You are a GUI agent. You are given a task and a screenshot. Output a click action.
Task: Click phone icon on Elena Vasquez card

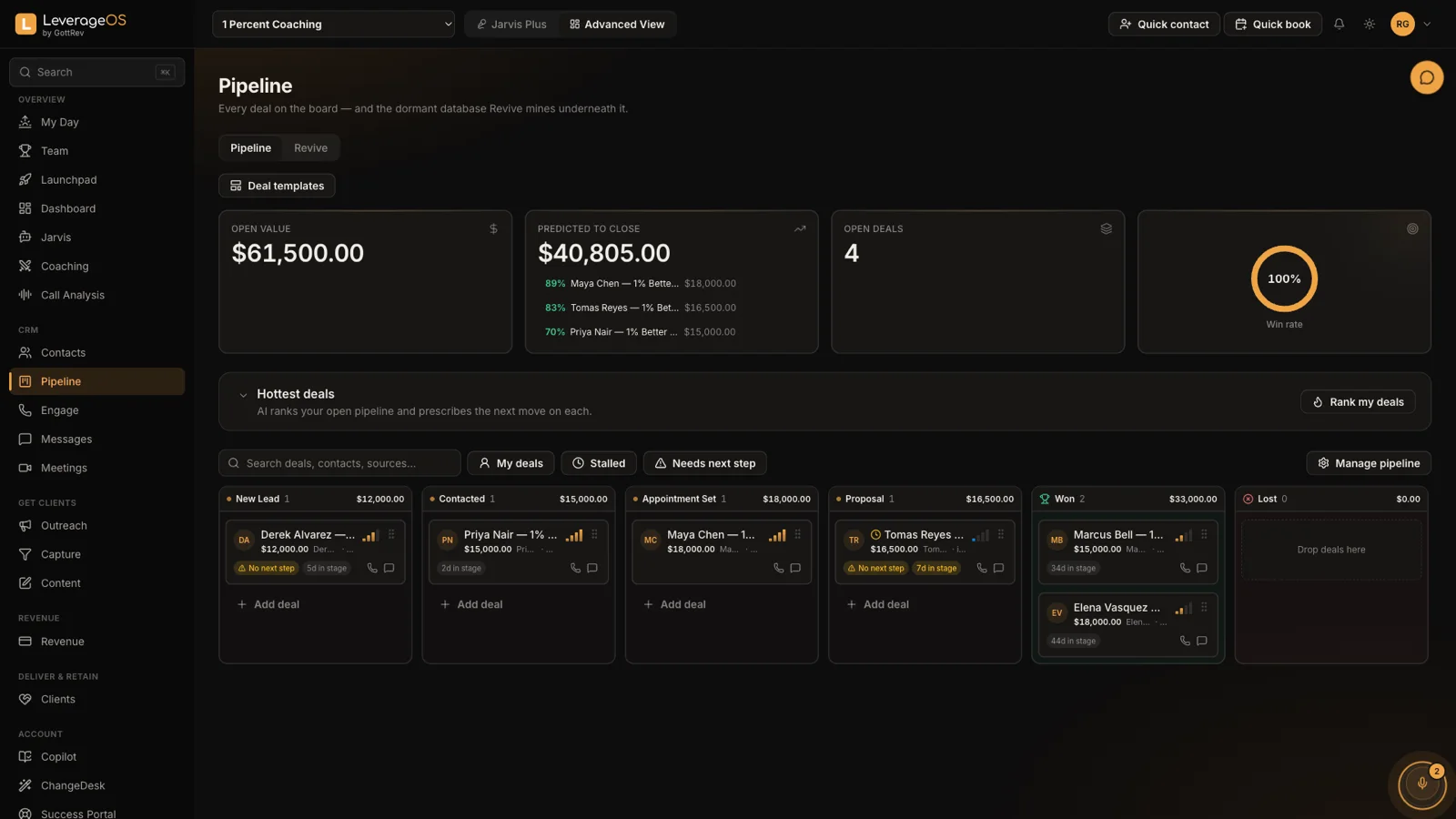(1185, 641)
